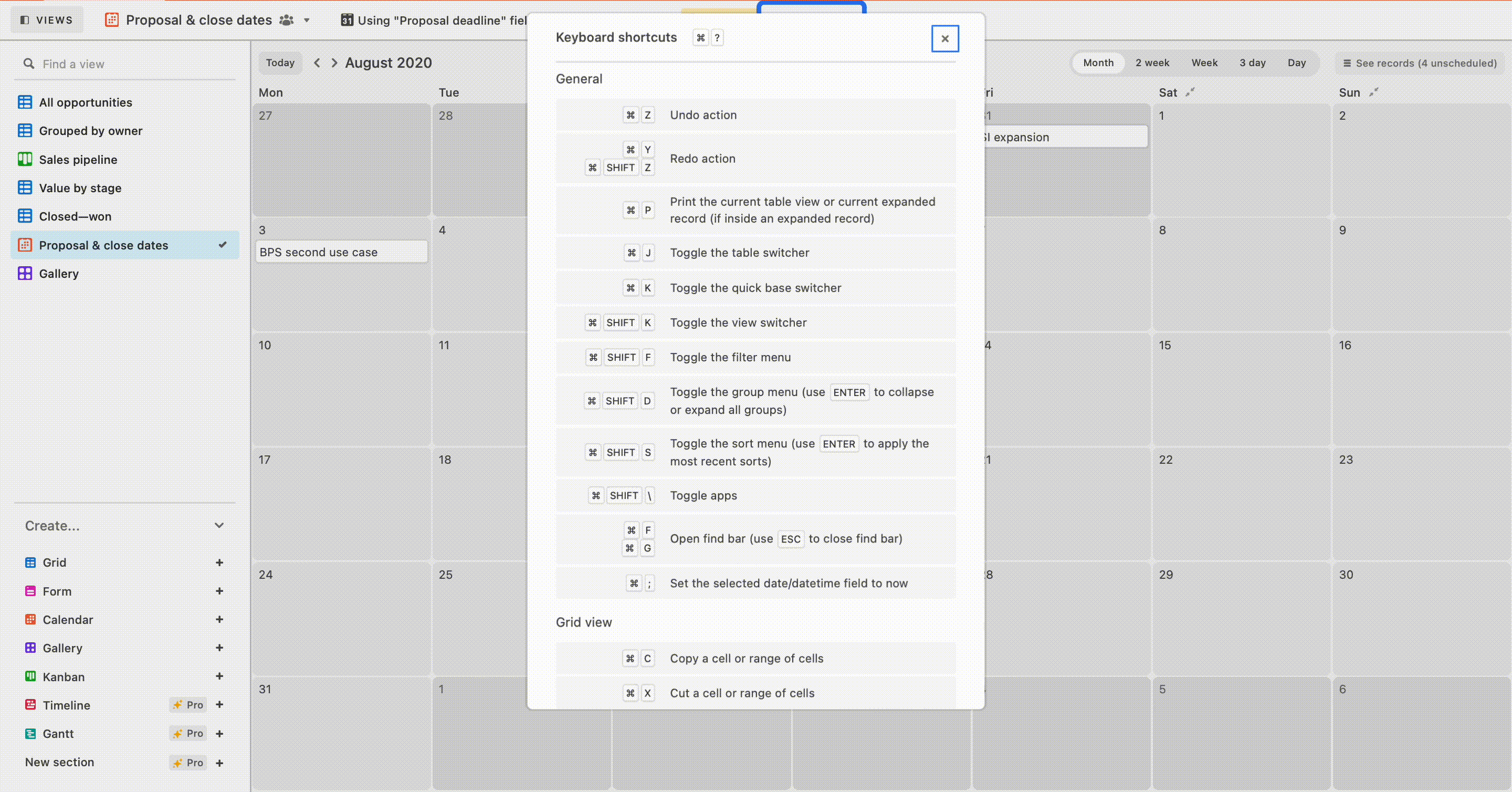Click the Gallery view icon in the views list
The width and height of the screenshot is (1512, 792).
pos(25,274)
